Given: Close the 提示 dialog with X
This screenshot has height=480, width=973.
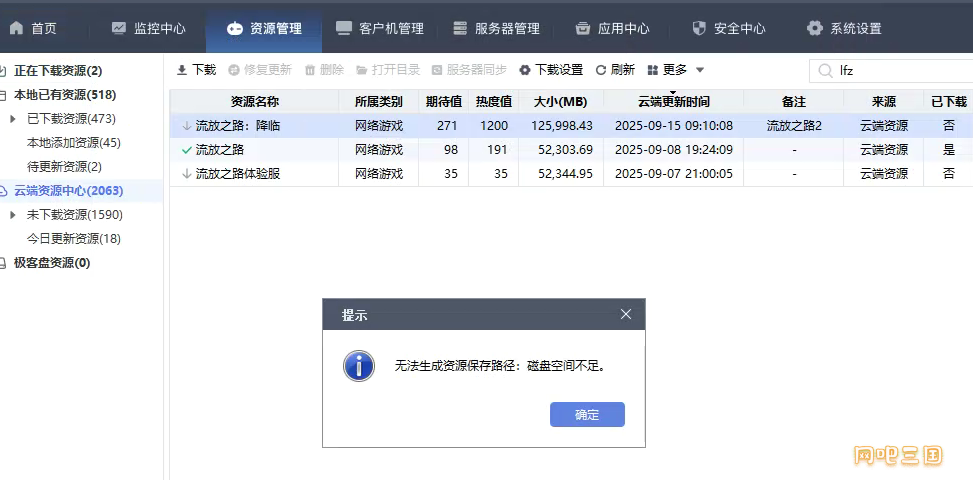Looking at the screenshot, I should point(626,314).
